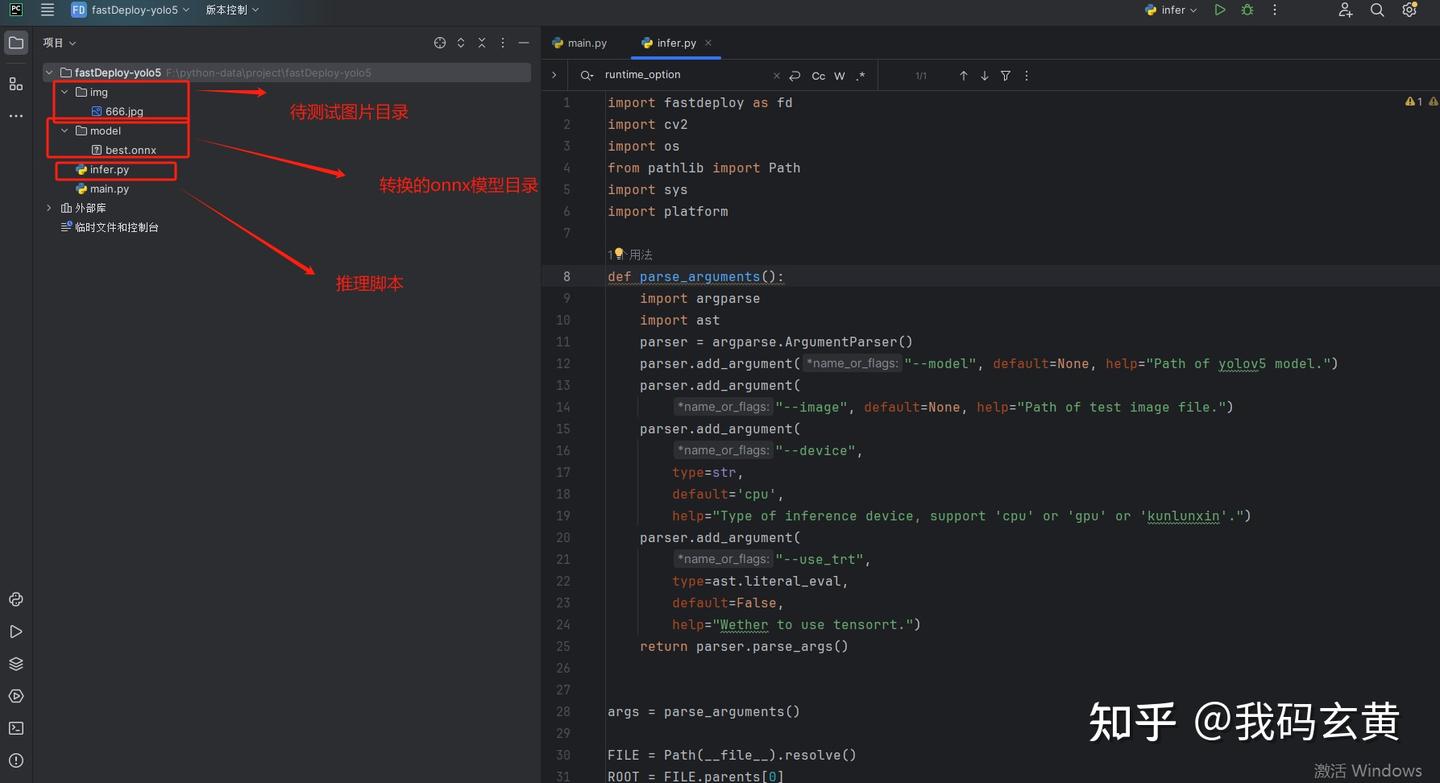The width and height of the screenshot is (1440, 783).
Task: Expand the 外部库 node
Action: click(49, 208)
